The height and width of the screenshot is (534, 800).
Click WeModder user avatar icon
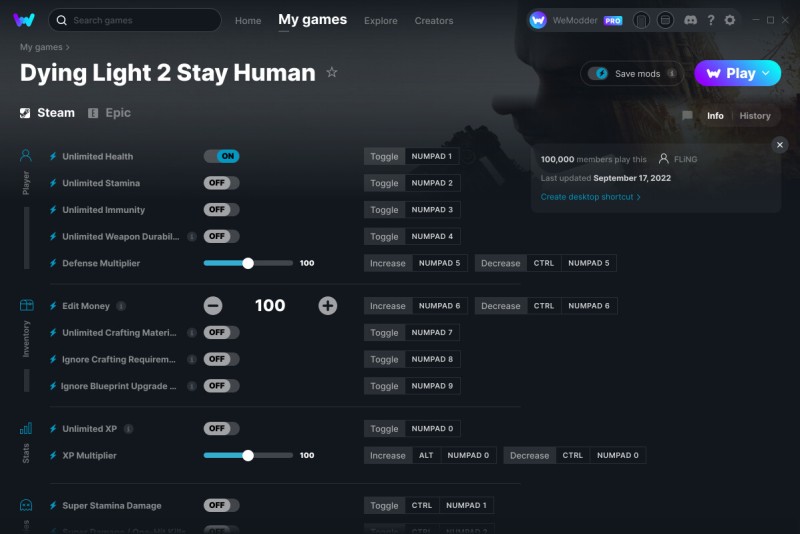pos(538,20)
